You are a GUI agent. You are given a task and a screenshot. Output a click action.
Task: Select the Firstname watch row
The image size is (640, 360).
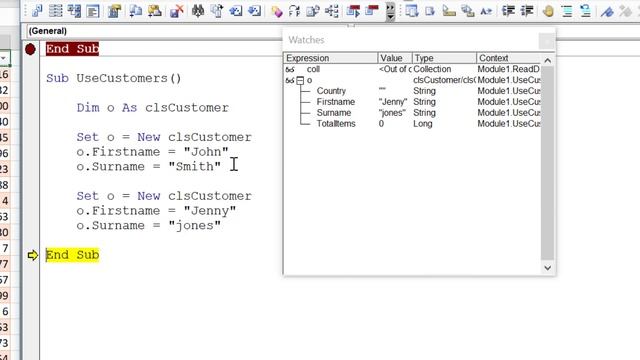point(412,102)
